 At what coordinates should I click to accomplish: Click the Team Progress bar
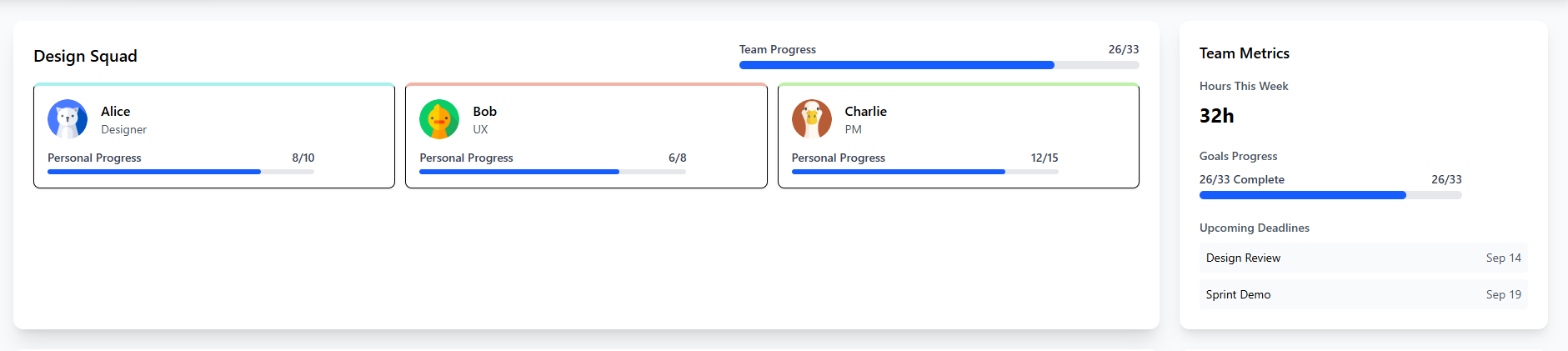(x=939, y=65)
